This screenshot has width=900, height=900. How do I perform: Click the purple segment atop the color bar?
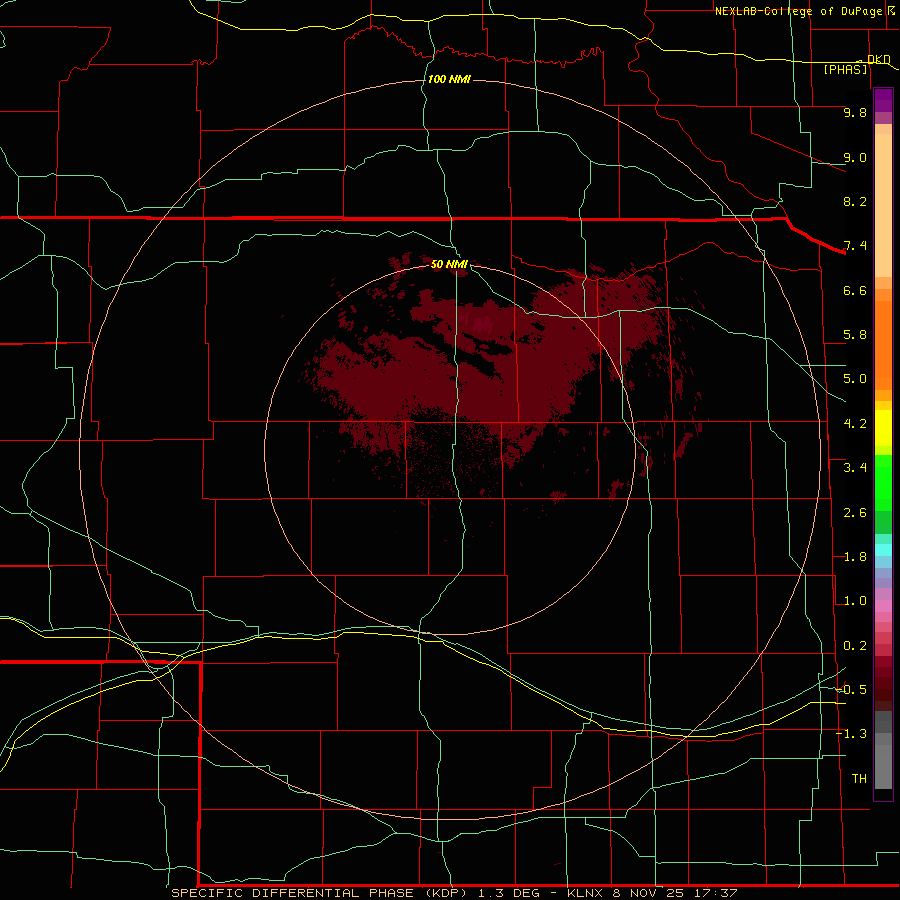(x=883, y=100)
